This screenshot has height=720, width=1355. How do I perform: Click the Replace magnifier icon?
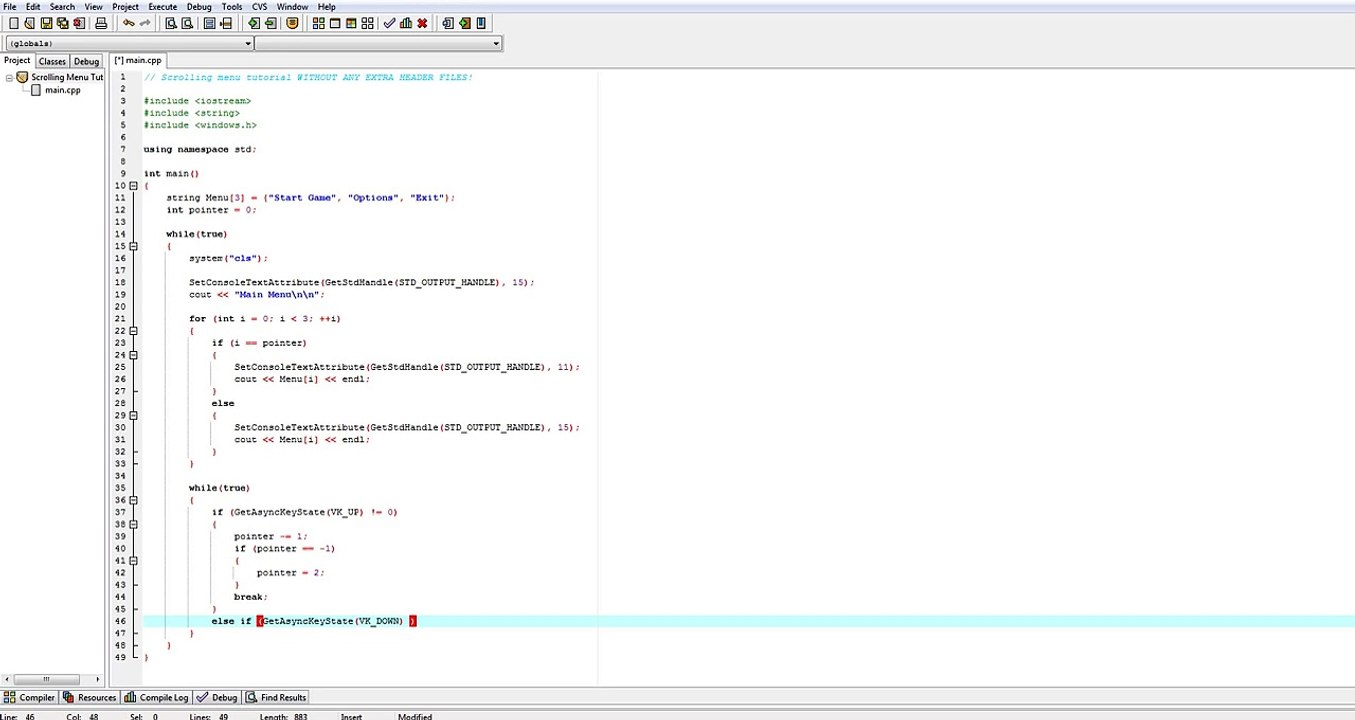point(187,23)
